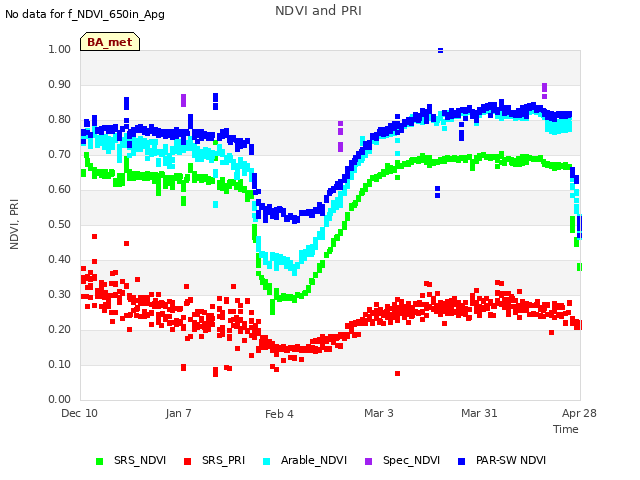The height and width of the screenshot is (480, 640).
Task: Click the blue outlier point at 1.00
Action: 440,51
